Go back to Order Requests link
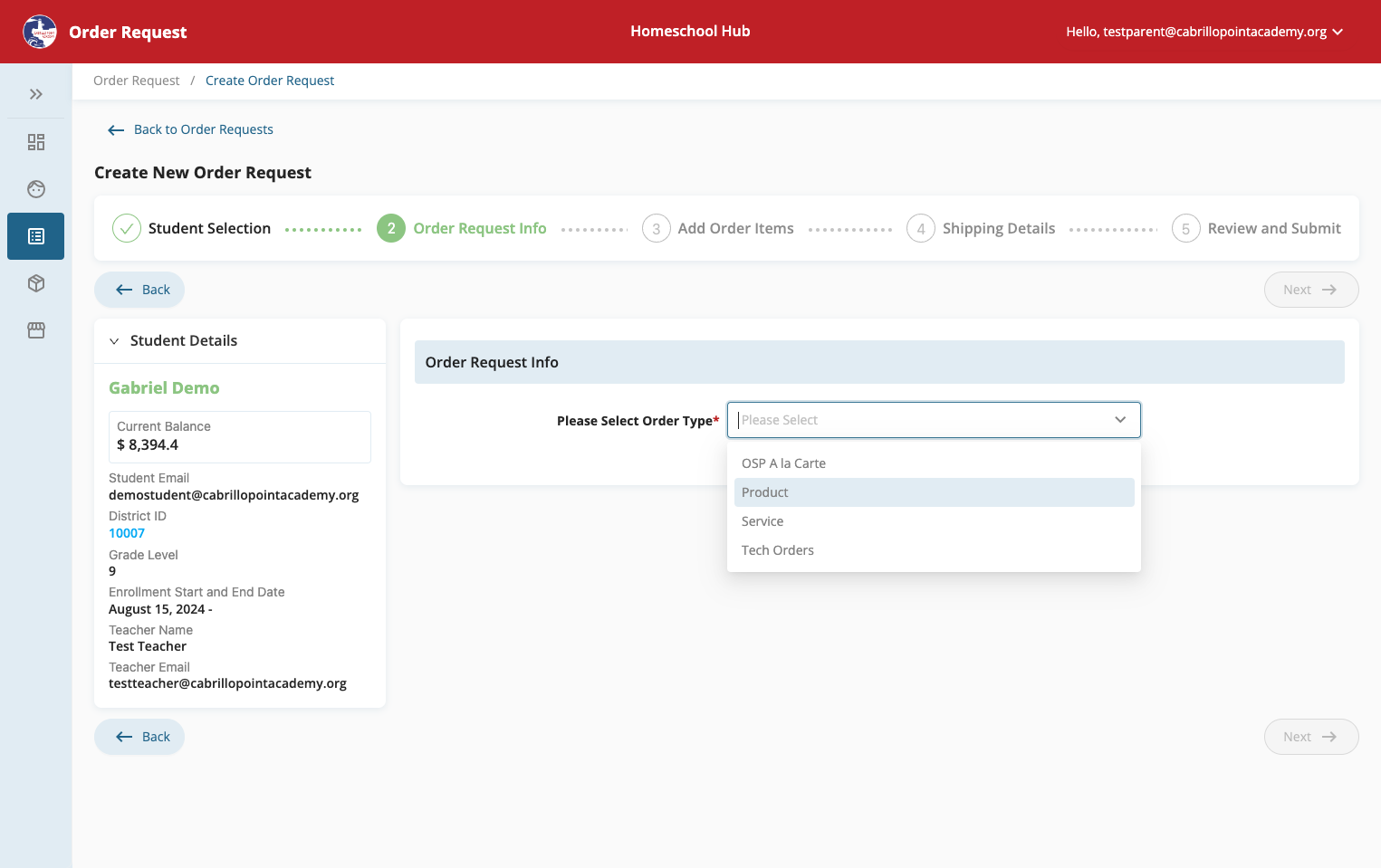1381x868 pixels. pos(190,129)
